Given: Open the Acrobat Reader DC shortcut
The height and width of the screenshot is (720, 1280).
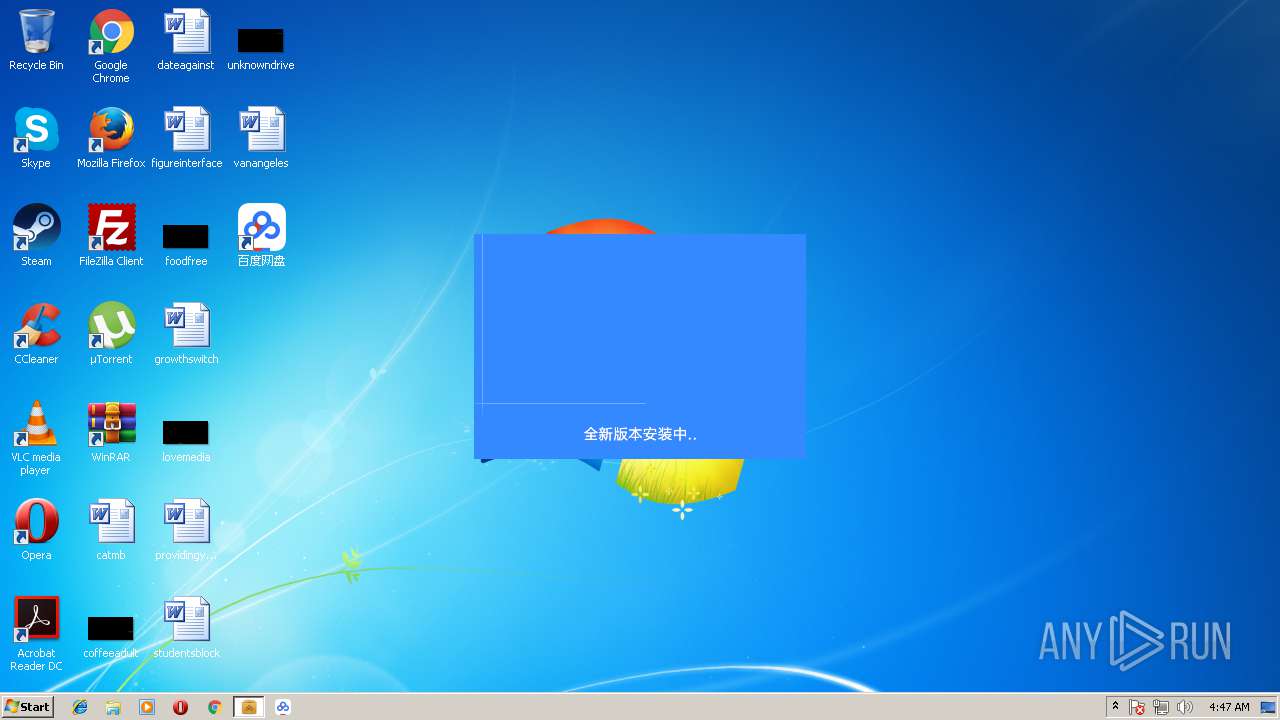Looking at the screenshot, I should click(36, 634).
